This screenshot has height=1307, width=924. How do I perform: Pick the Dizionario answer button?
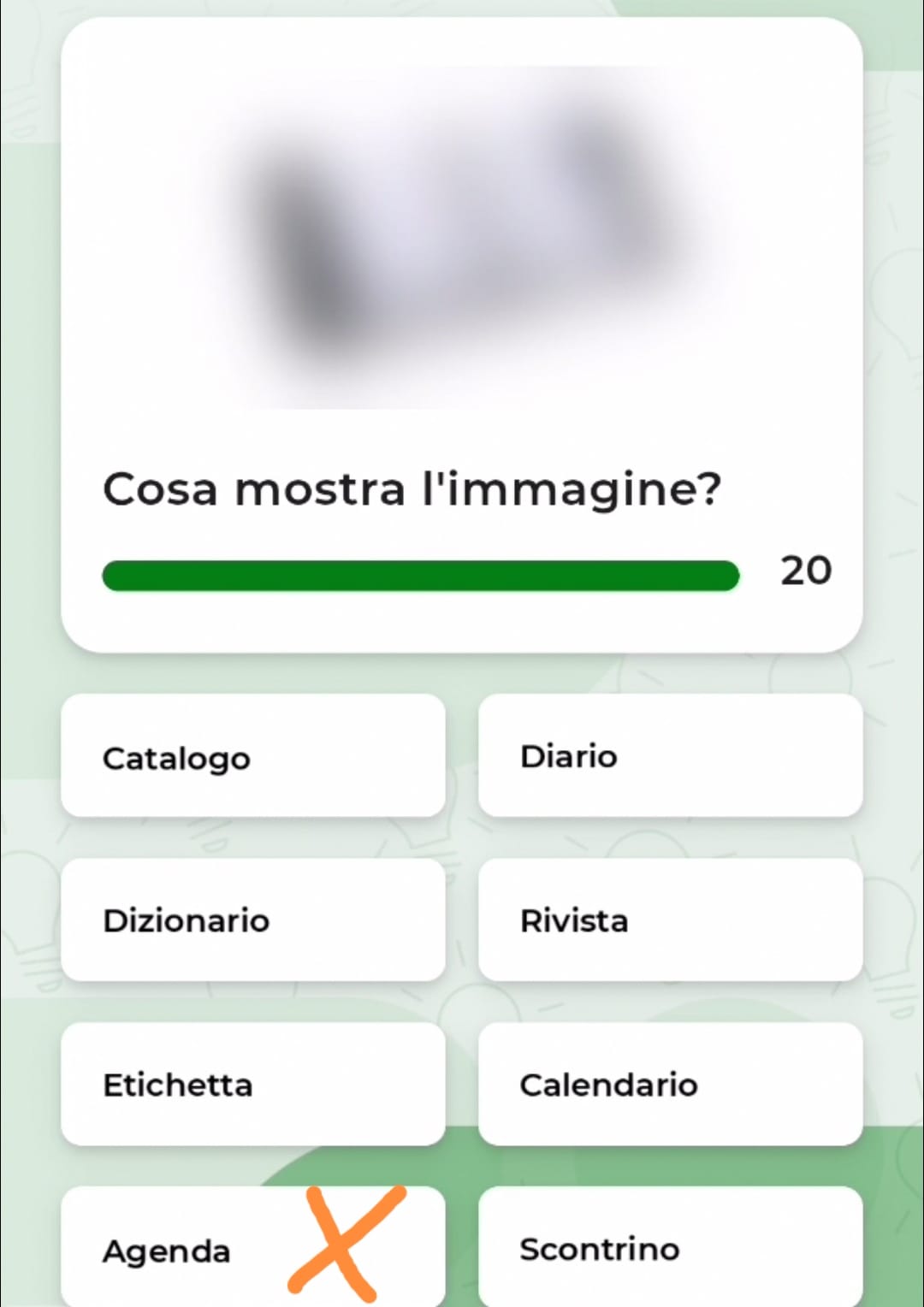click(253, 920)
